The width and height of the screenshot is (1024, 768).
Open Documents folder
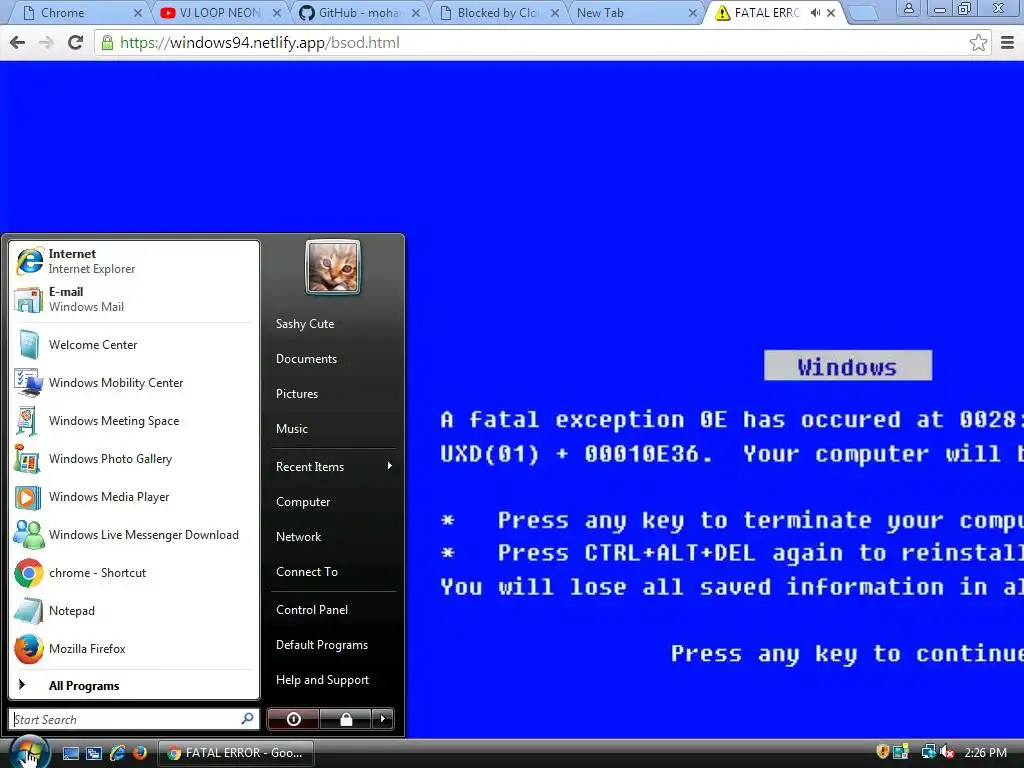[306, 359]
